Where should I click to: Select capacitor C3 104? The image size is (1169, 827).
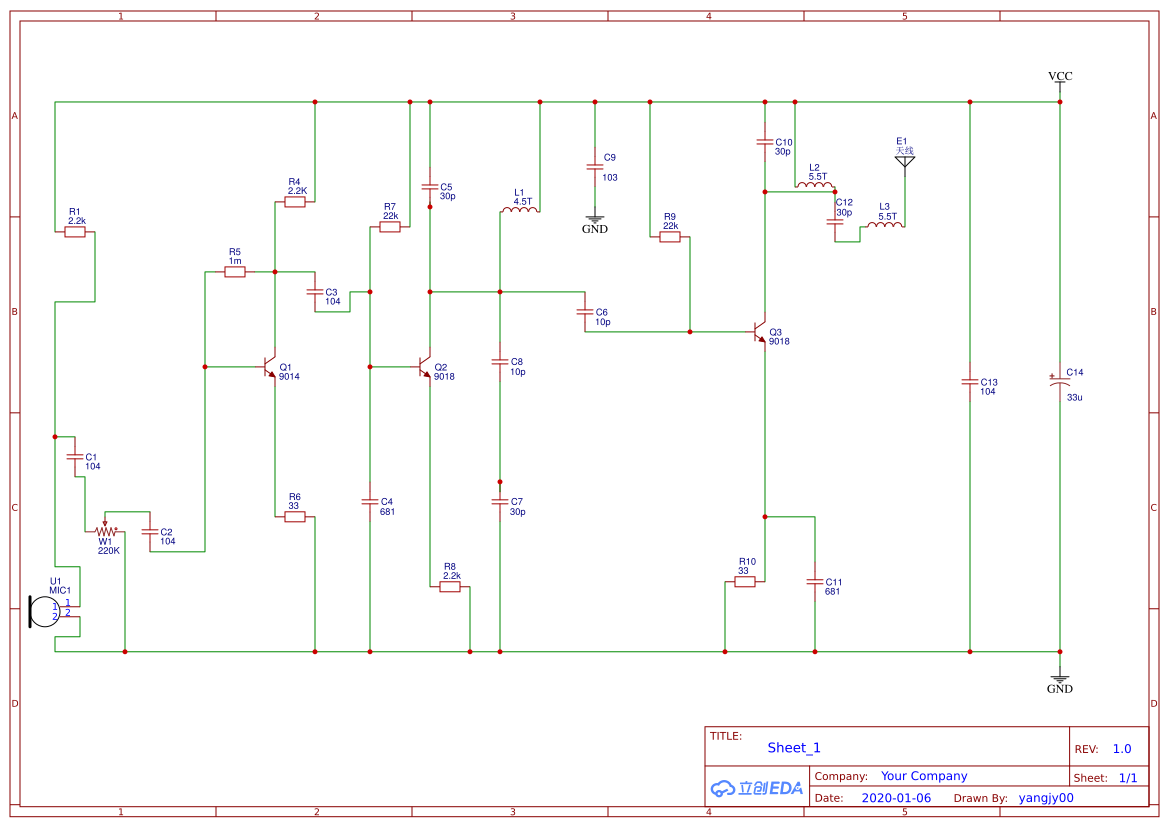tap(315, 292)
